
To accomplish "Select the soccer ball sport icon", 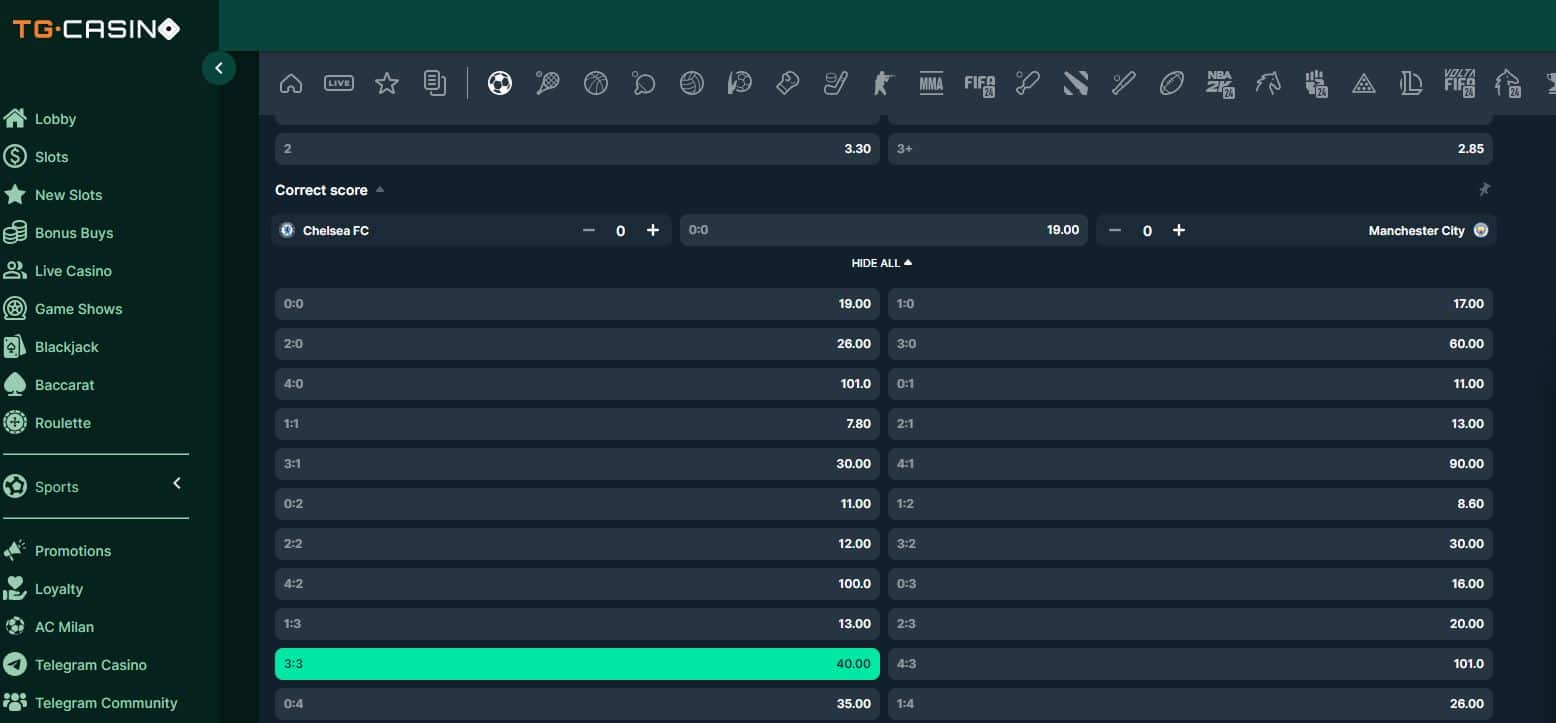I will pyautogui.click(x=500, y=83).
